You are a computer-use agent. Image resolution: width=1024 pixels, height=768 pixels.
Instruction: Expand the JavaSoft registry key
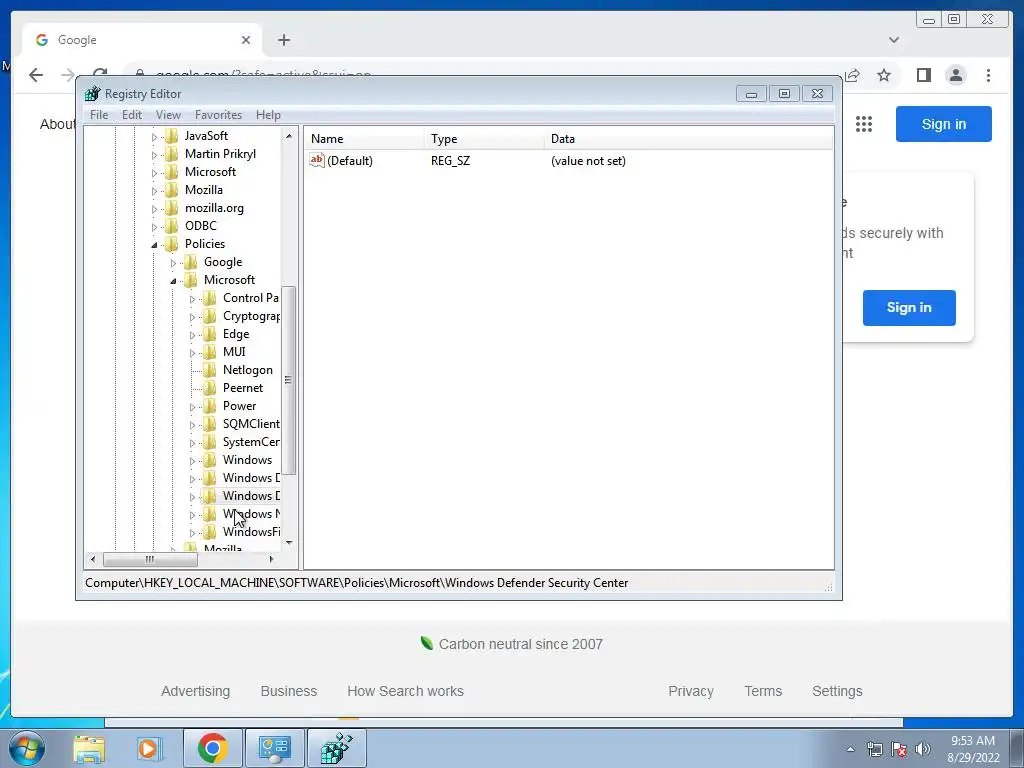click(x=154, y=137)
